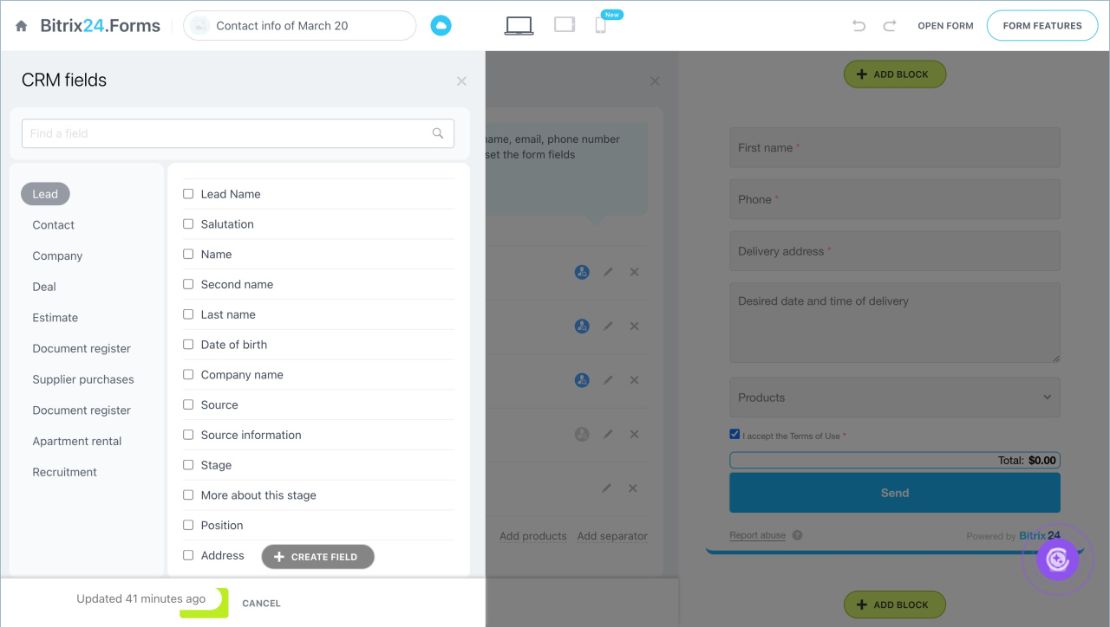This screenshot has height=627, width=1110.
Task: Close the form settings panel behind
Action: point(655,81)
